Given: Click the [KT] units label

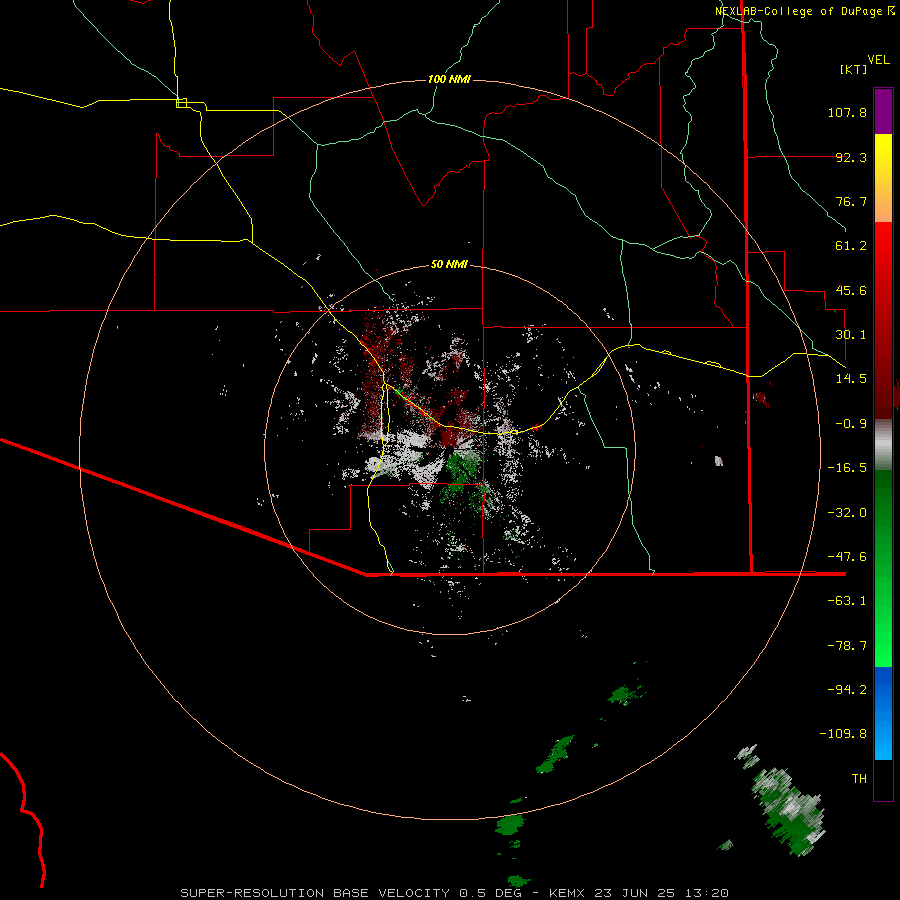Looking at the screenshot, I should click(854, 69).
